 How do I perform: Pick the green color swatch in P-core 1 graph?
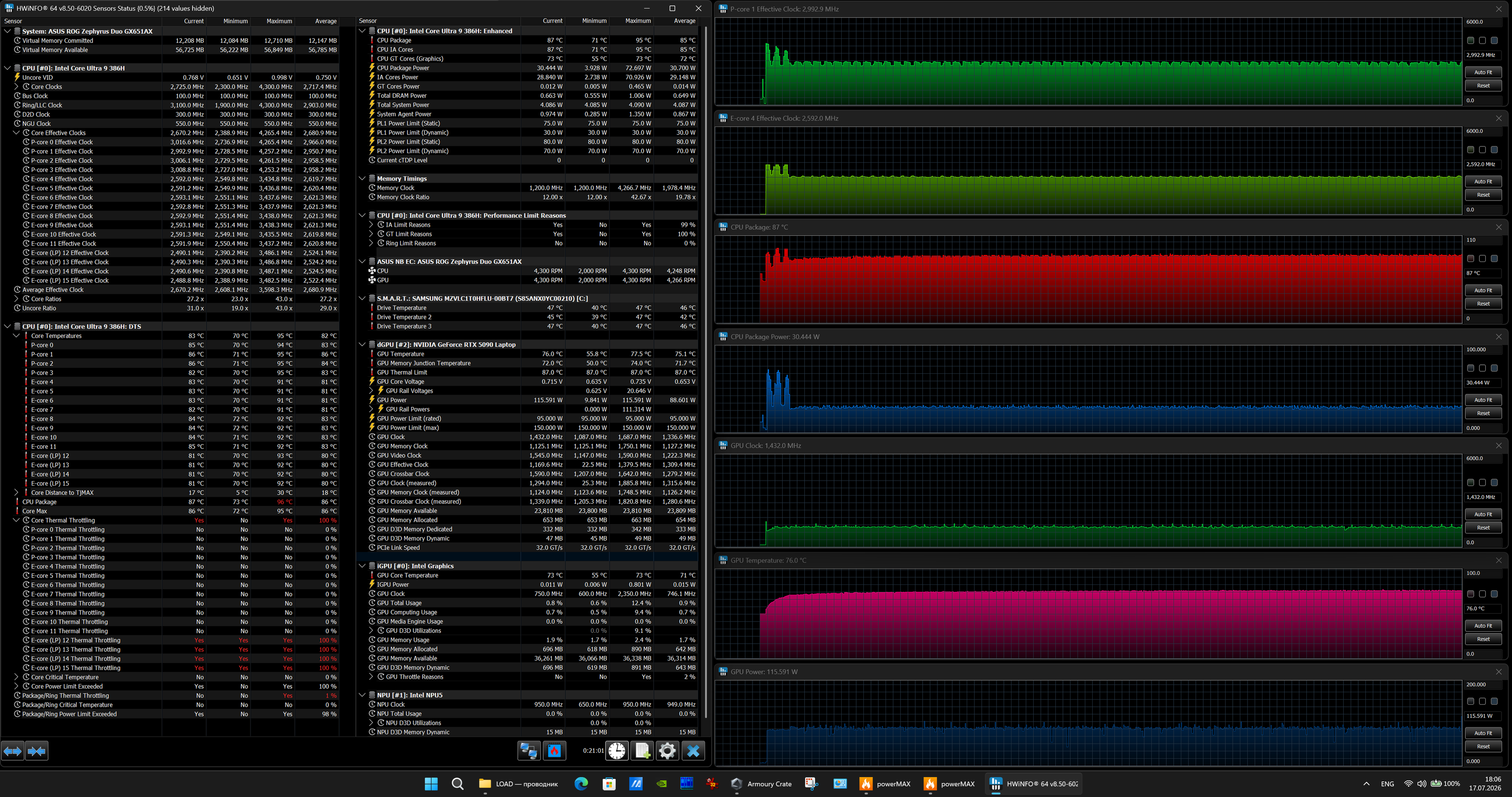[x=1470, y=40]
